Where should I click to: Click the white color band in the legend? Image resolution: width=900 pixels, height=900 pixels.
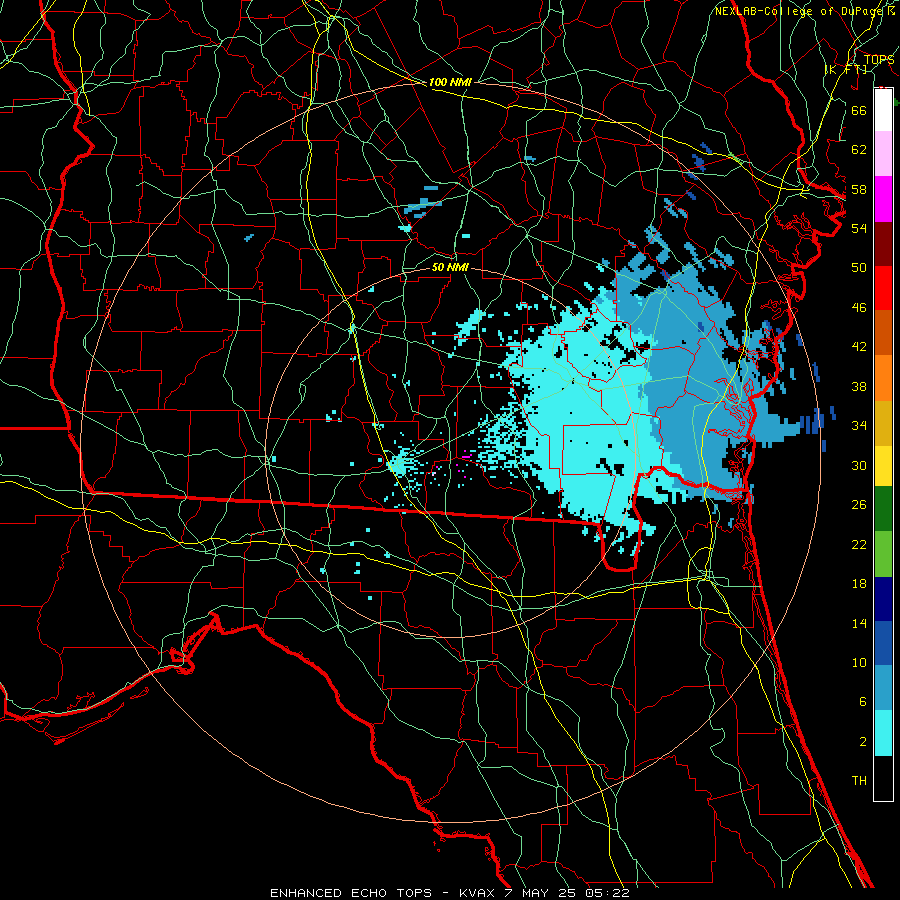(x=883, y=110)
